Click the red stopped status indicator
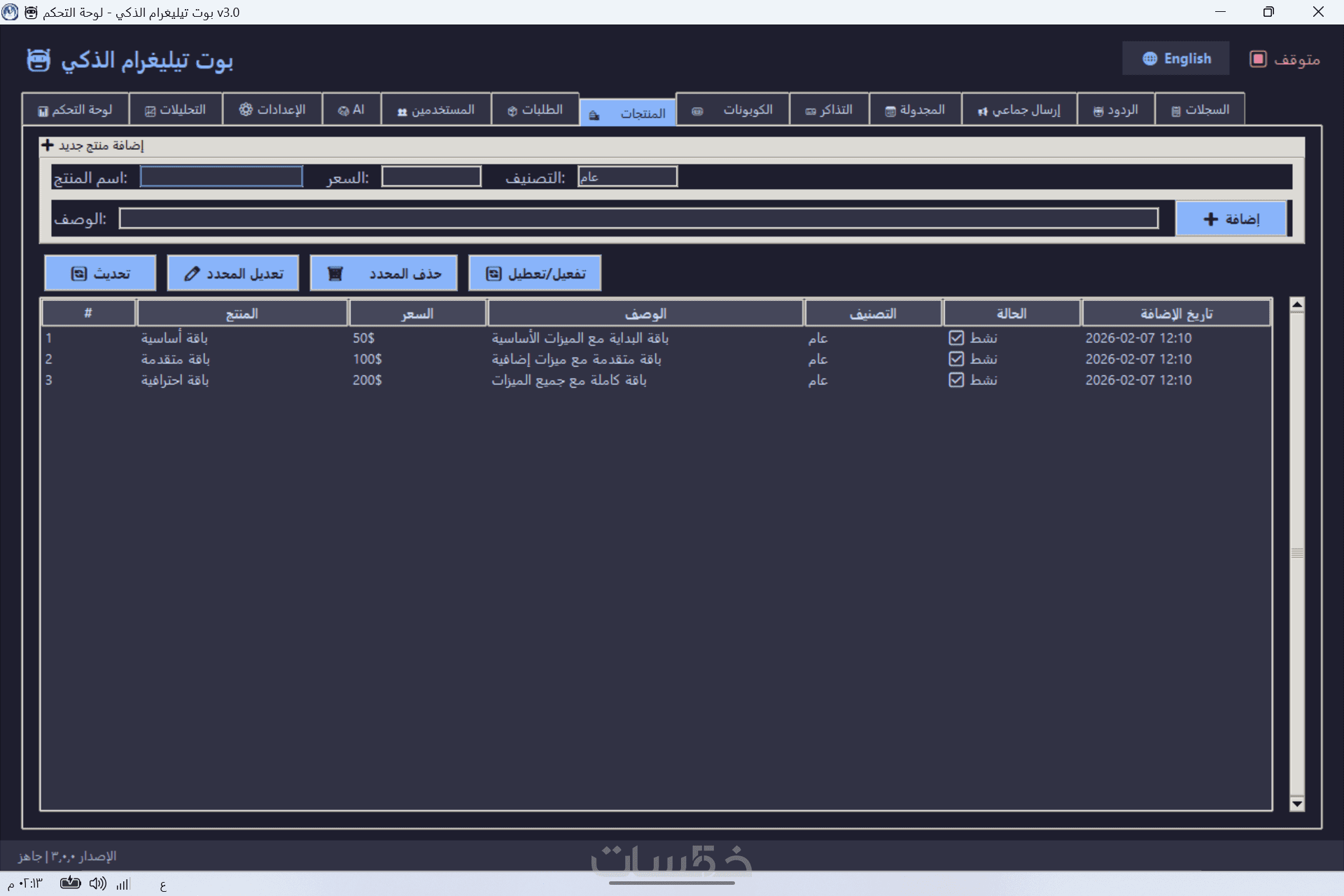This screenshot has width=1344, height=896. (1258, 59)
